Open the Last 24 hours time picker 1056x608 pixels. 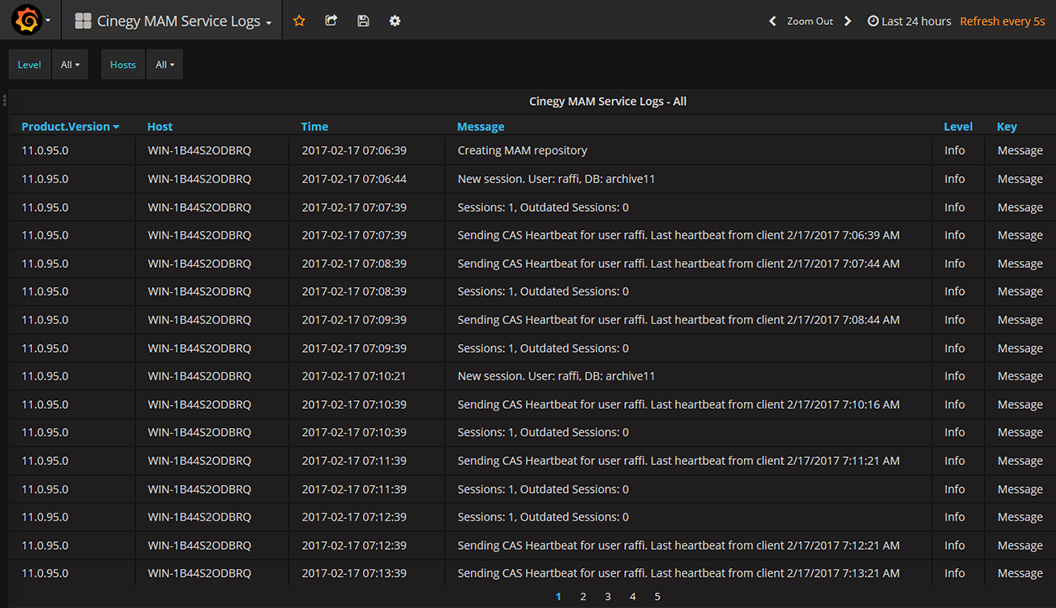tap(909, 21)
